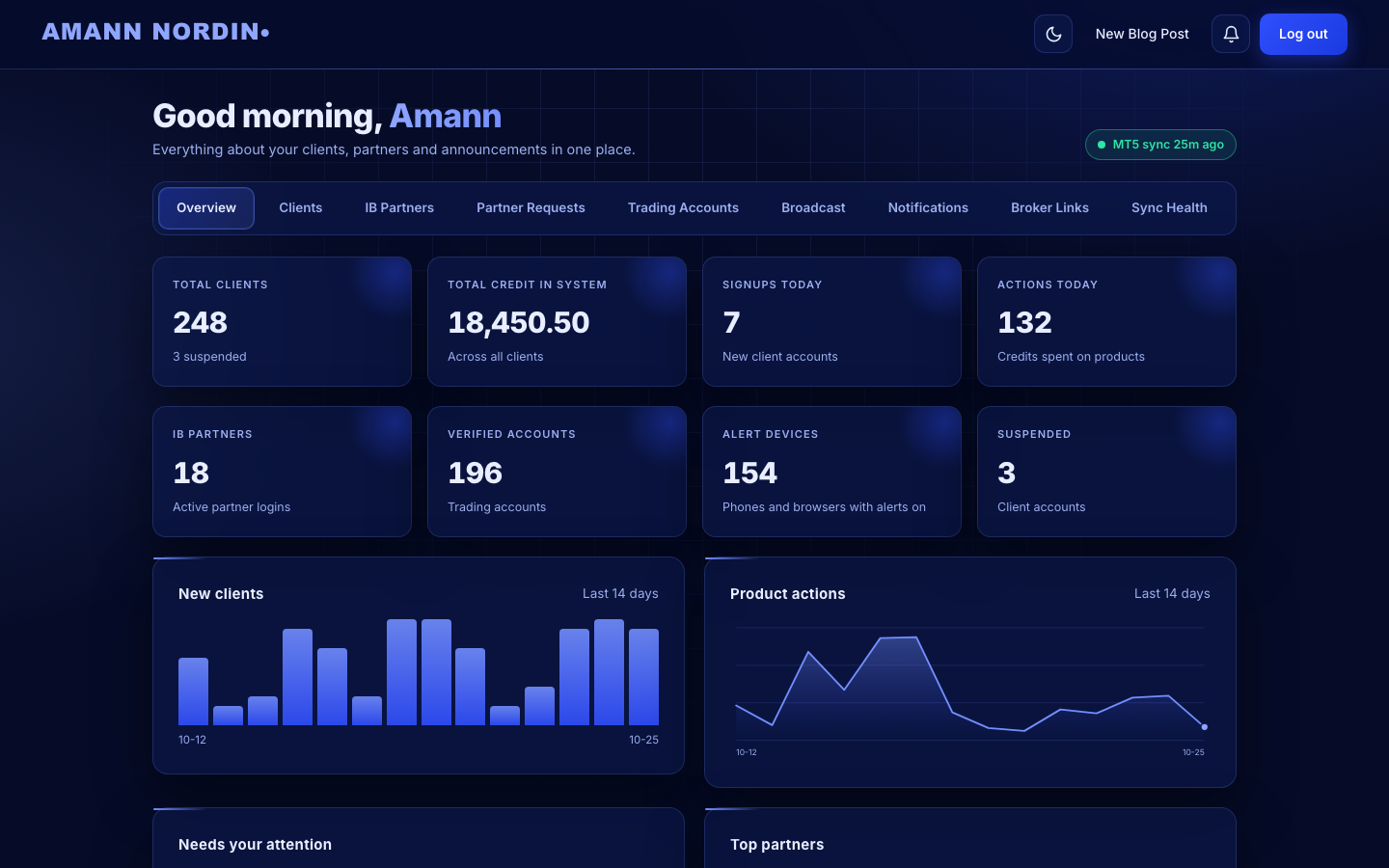The image size is (1389, 868).
Task: Open the Notifications tab
Action: click(928, 208)
